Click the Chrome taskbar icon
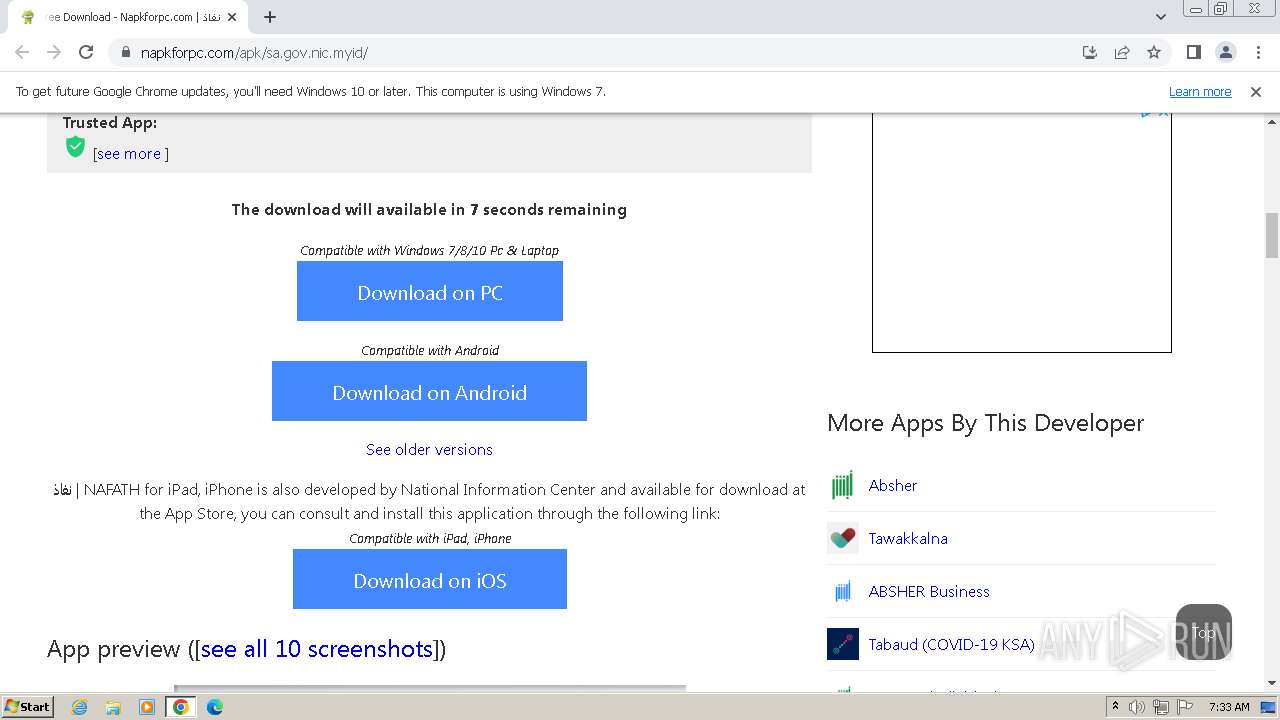The image size is (1280, 720). pyautogui.click(x=181, y=707)
